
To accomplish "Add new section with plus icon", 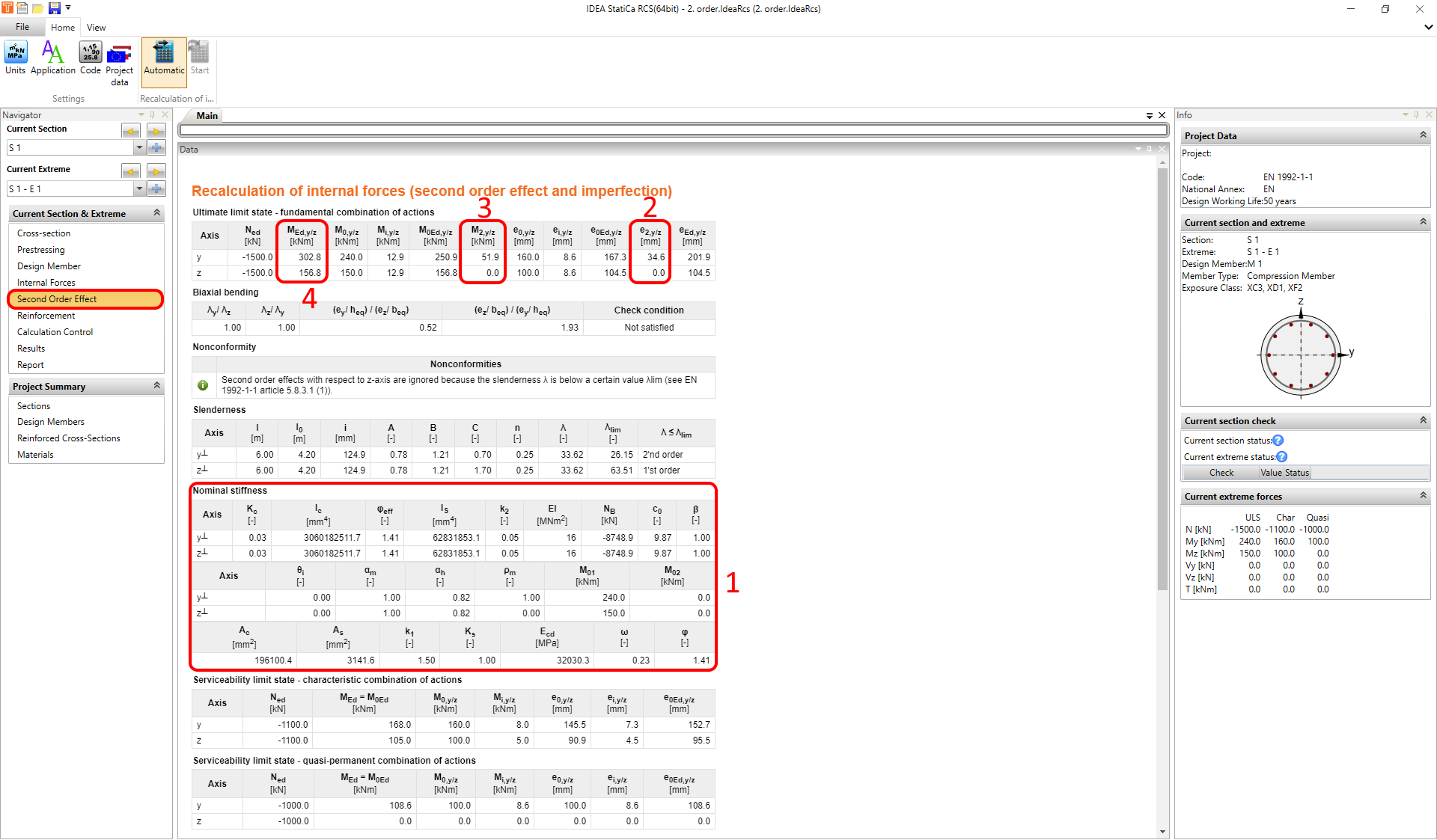I will pos(156,148).
